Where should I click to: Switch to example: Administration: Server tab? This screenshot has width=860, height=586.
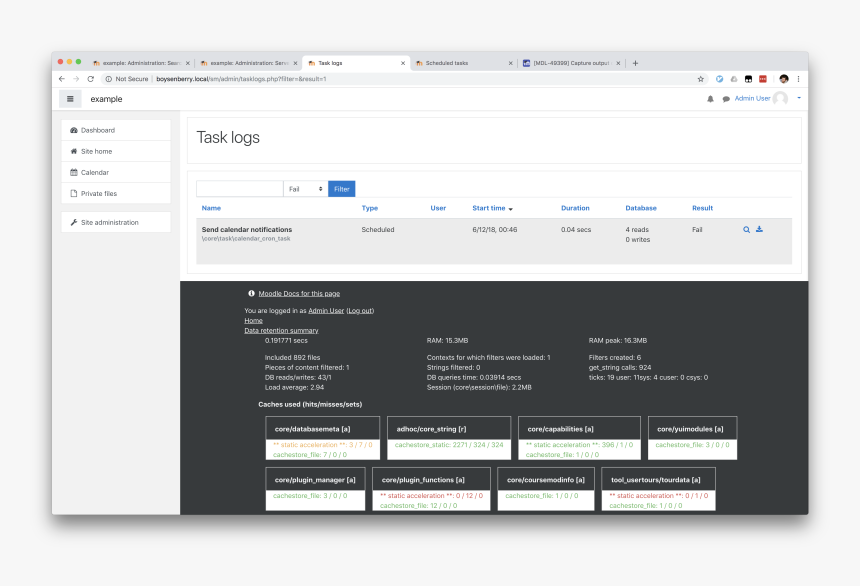coord(248,63)
